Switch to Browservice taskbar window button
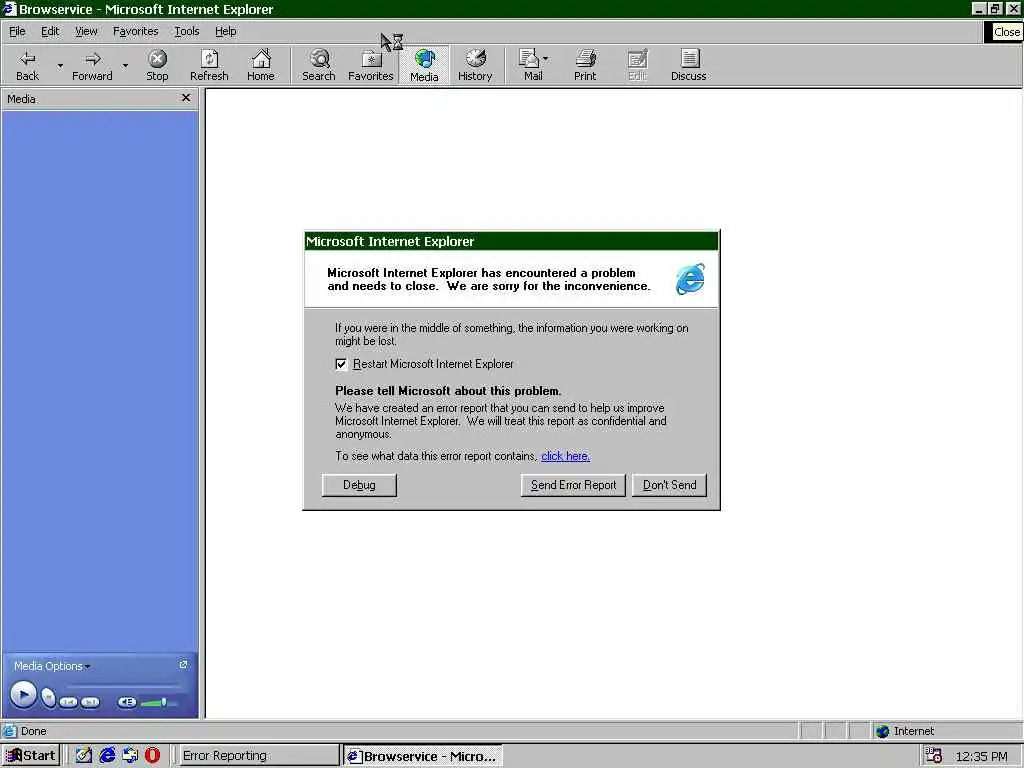1024x768 pixels. [423, 756]
